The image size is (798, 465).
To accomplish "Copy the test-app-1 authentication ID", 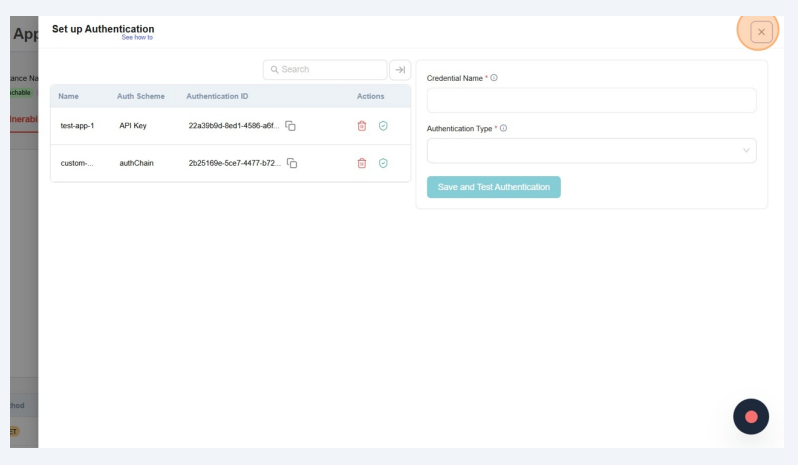I will coord(291,126).
